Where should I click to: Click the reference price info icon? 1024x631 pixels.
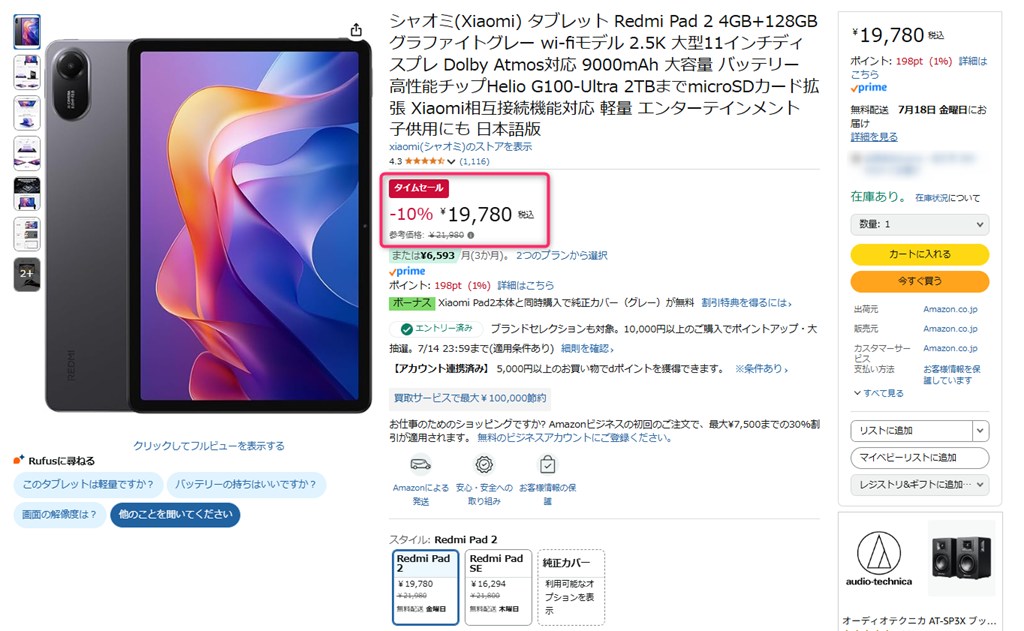coord(471,235)
